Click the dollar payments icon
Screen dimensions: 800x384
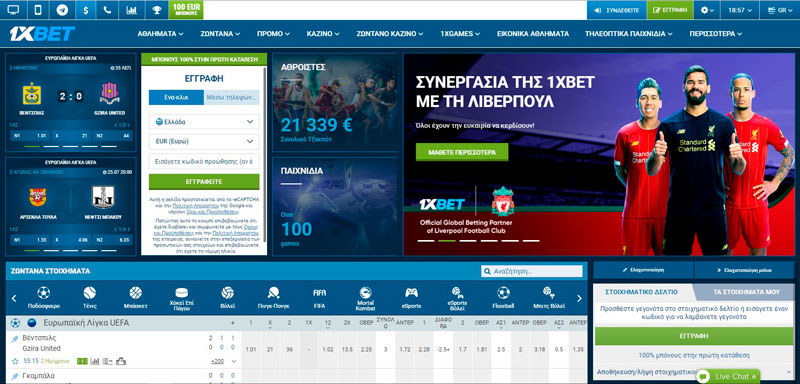coord(85,10)
